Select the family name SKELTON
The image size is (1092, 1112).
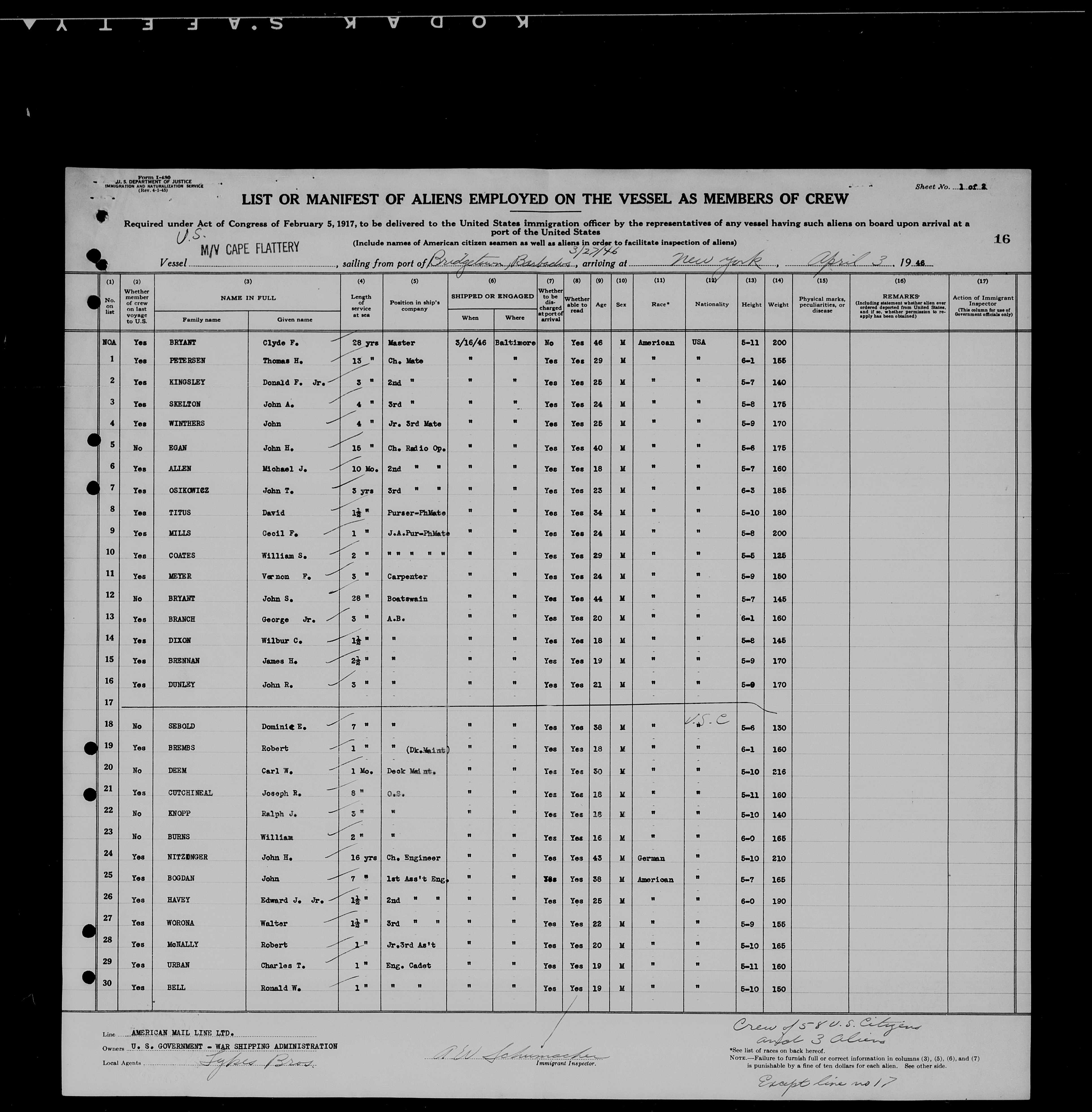[x=185, y=404]
